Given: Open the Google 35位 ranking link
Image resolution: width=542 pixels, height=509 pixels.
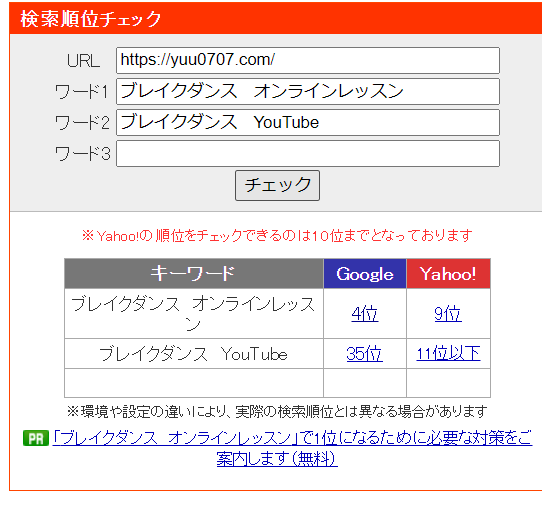Looking at the screenshot, I should click(365, 354).
